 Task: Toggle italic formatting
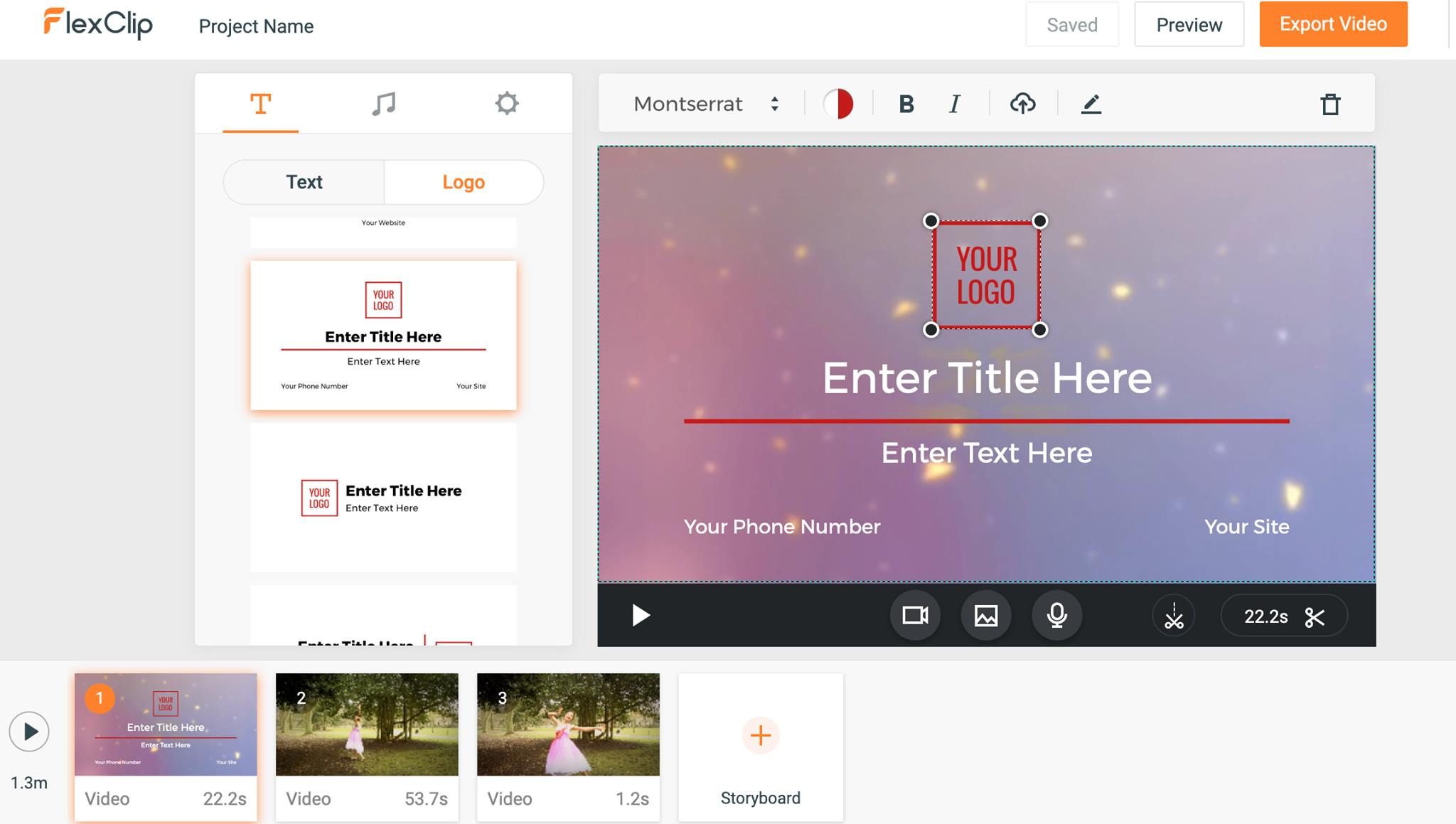coord(954,104)
